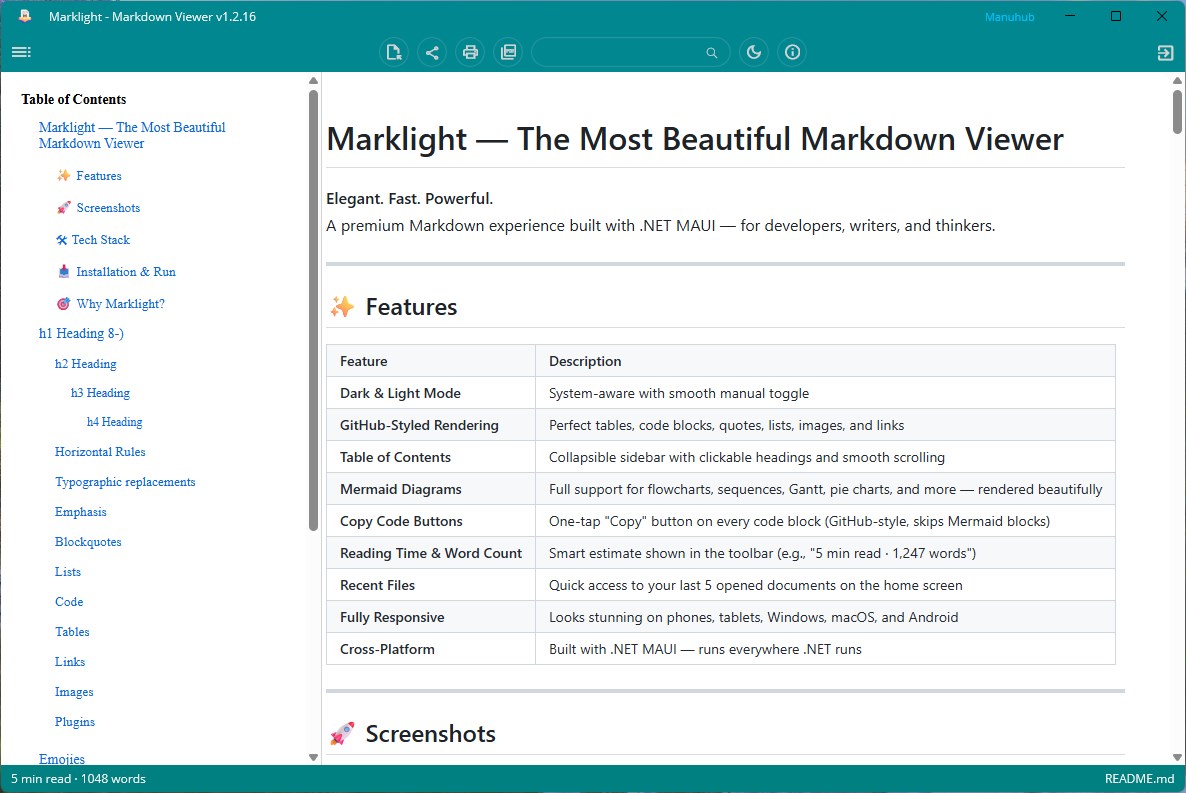Jump to Typographic replacements section

125,482
